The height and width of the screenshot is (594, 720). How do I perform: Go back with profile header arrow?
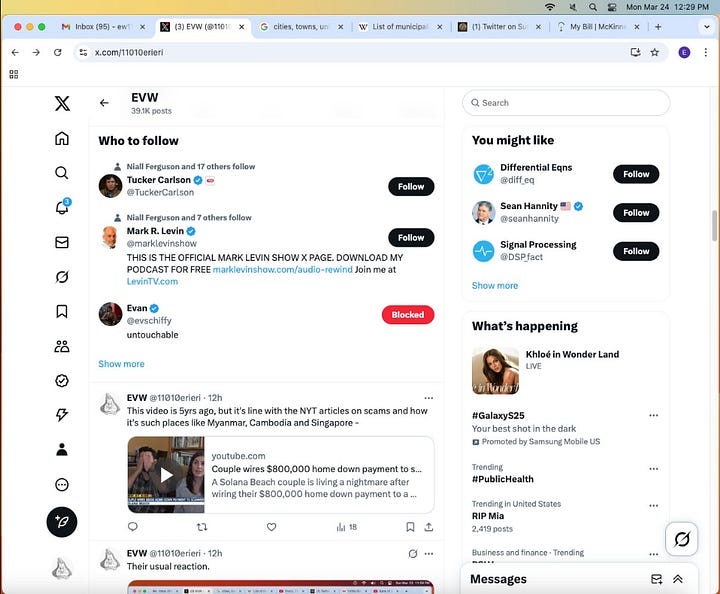[104, 103]
